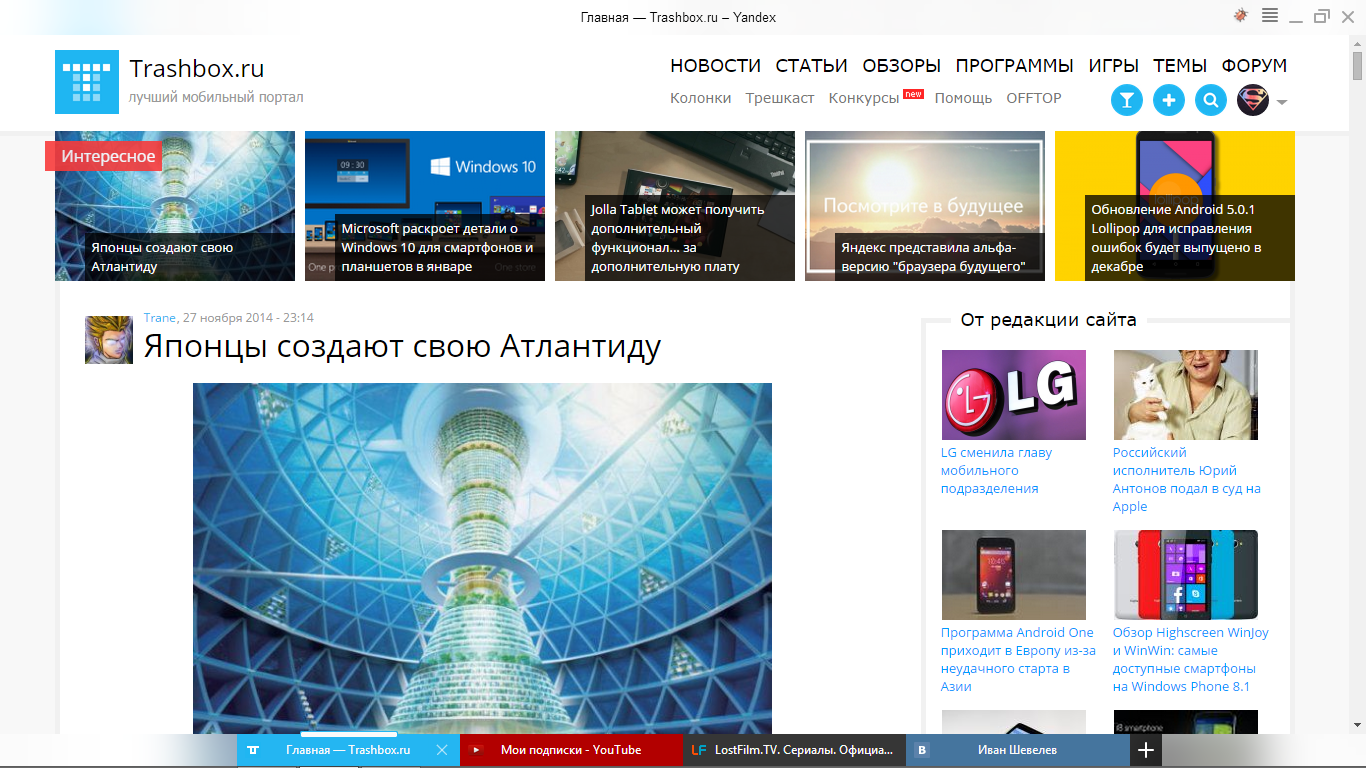The image size is (1366, 768).
Task: Open author Trane's profile link
Action: click(159, 318)
